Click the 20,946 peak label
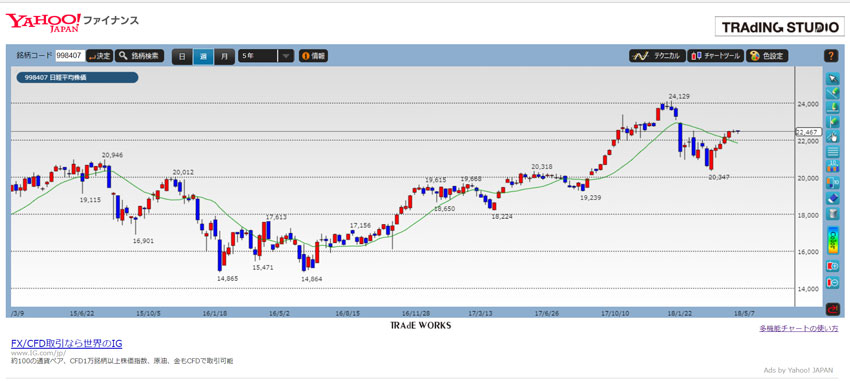The image size is (850, 381). [112, 155]
